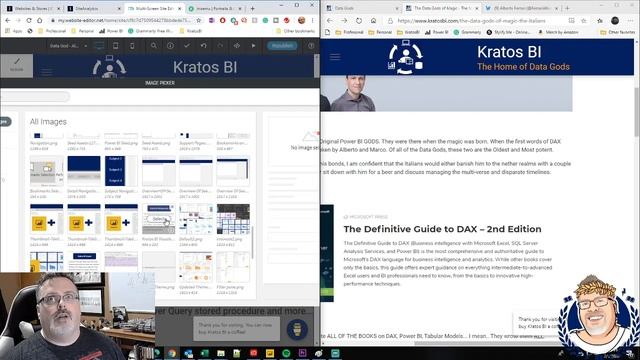
Task: Open Edge settings ellipsis menu
Action: pos(632,20)
